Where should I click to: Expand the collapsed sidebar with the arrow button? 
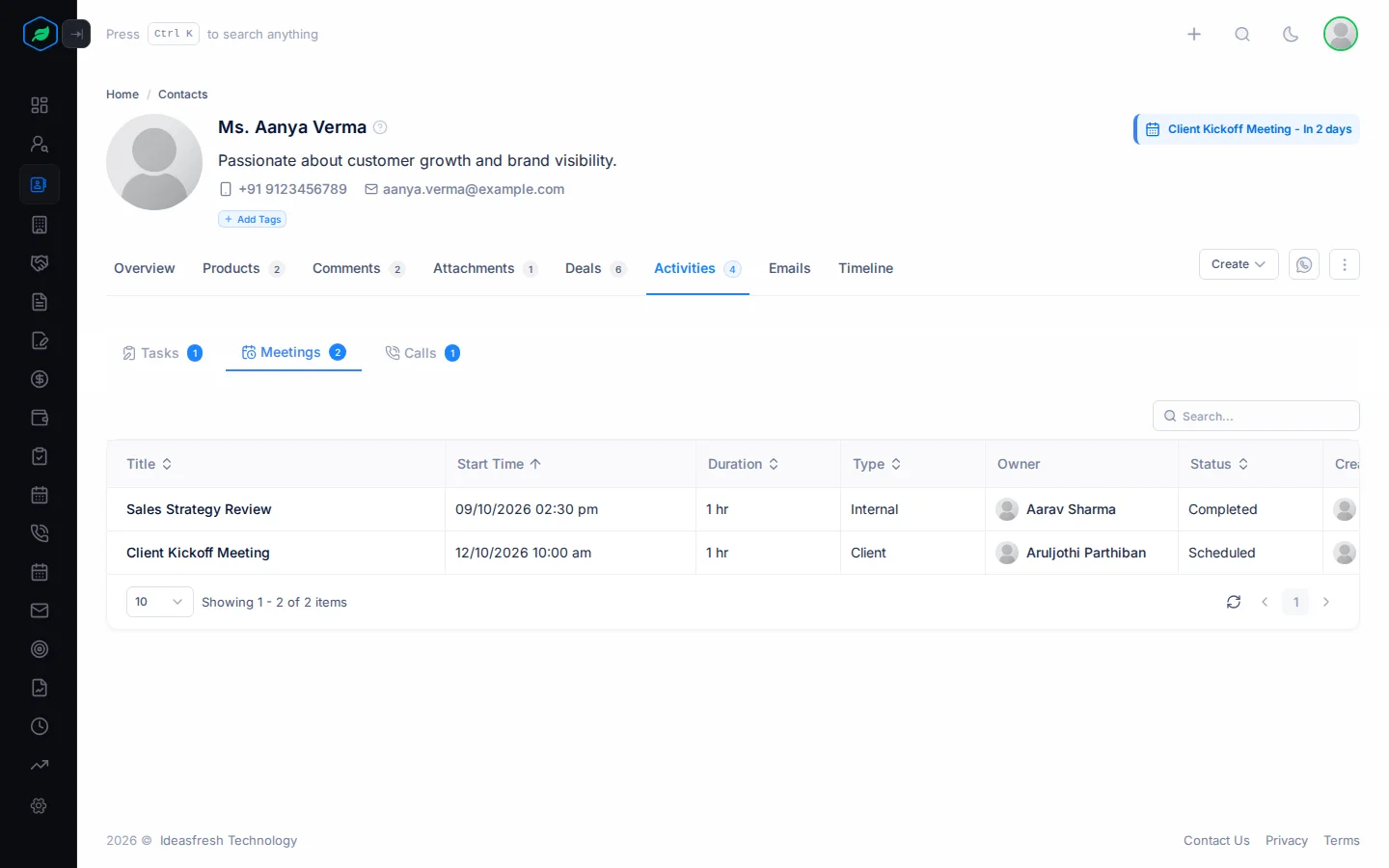tap(76, 34)
